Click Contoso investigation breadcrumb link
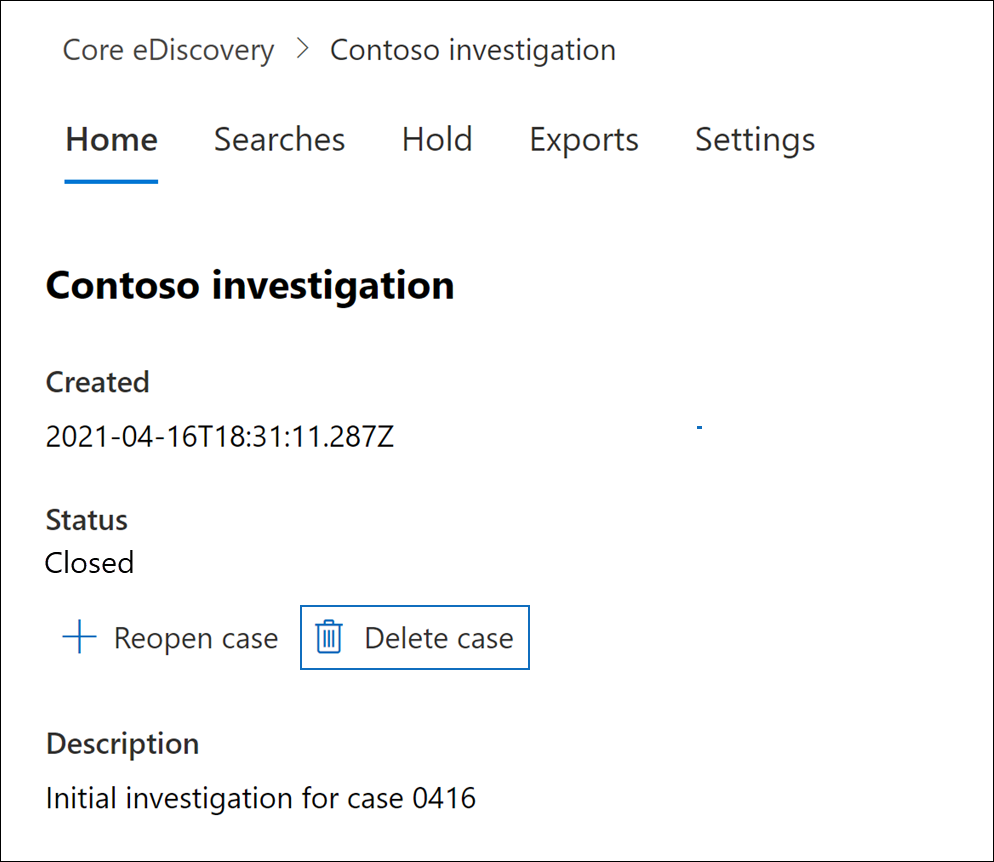The image size is (994, 862). [x=473, y=50]
